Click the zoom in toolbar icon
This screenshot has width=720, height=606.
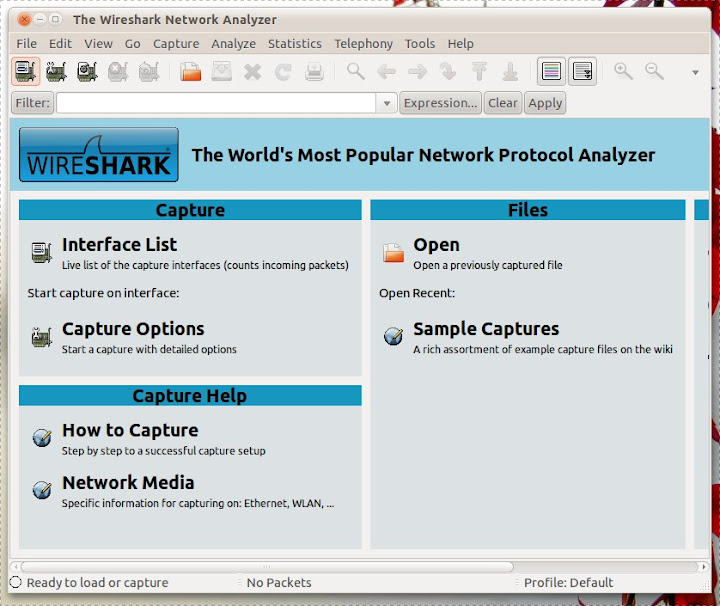tap(624, 72)
